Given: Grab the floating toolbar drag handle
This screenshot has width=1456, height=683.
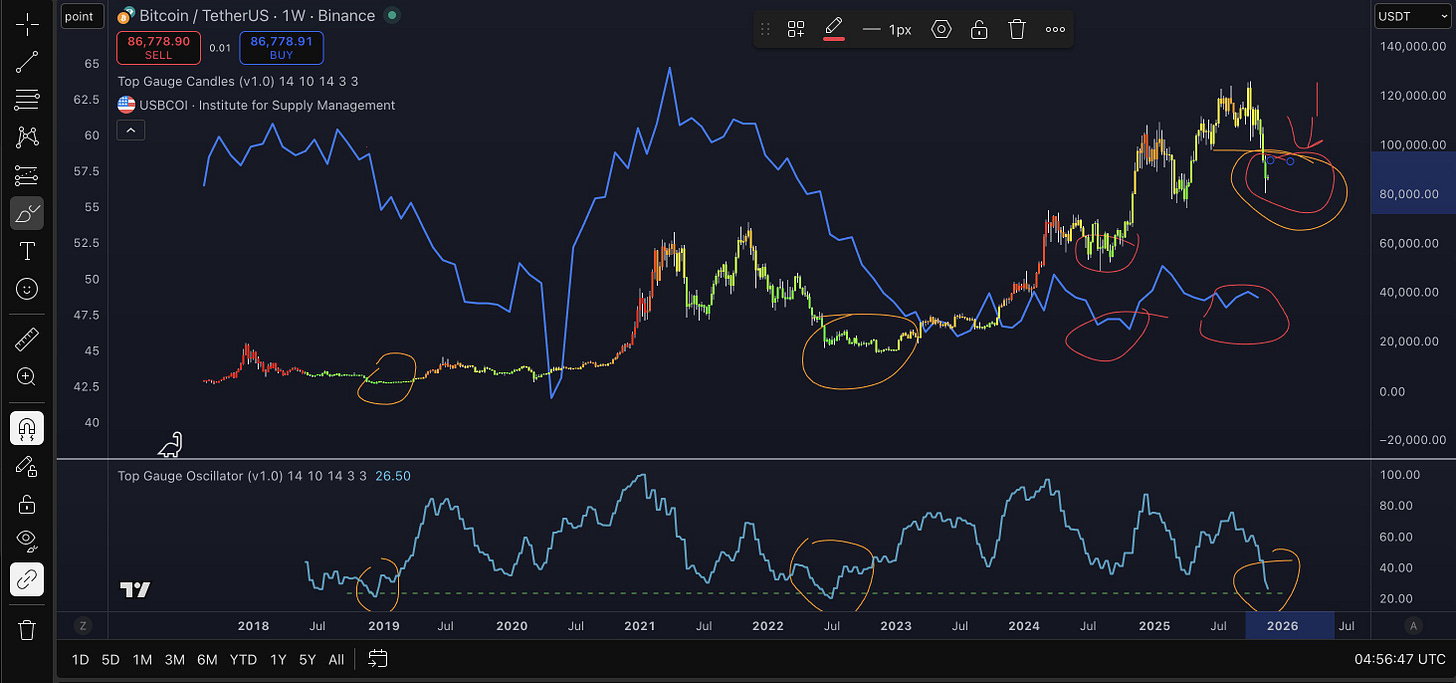Looking at the screenshot, I should click(x=766, y=29).
